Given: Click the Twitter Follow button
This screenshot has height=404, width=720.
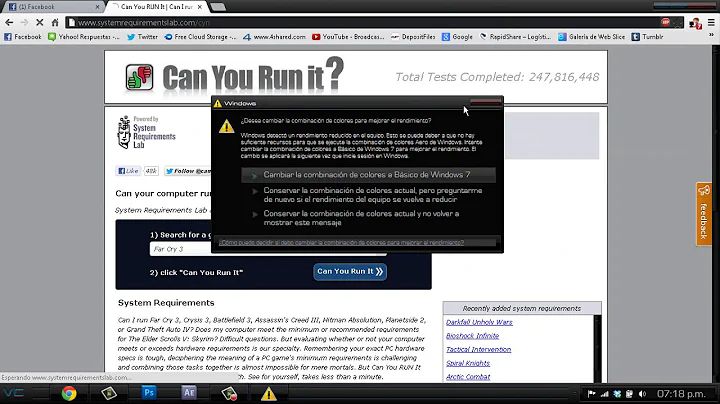Looking at the screenshot, I should tap(188, 171).
